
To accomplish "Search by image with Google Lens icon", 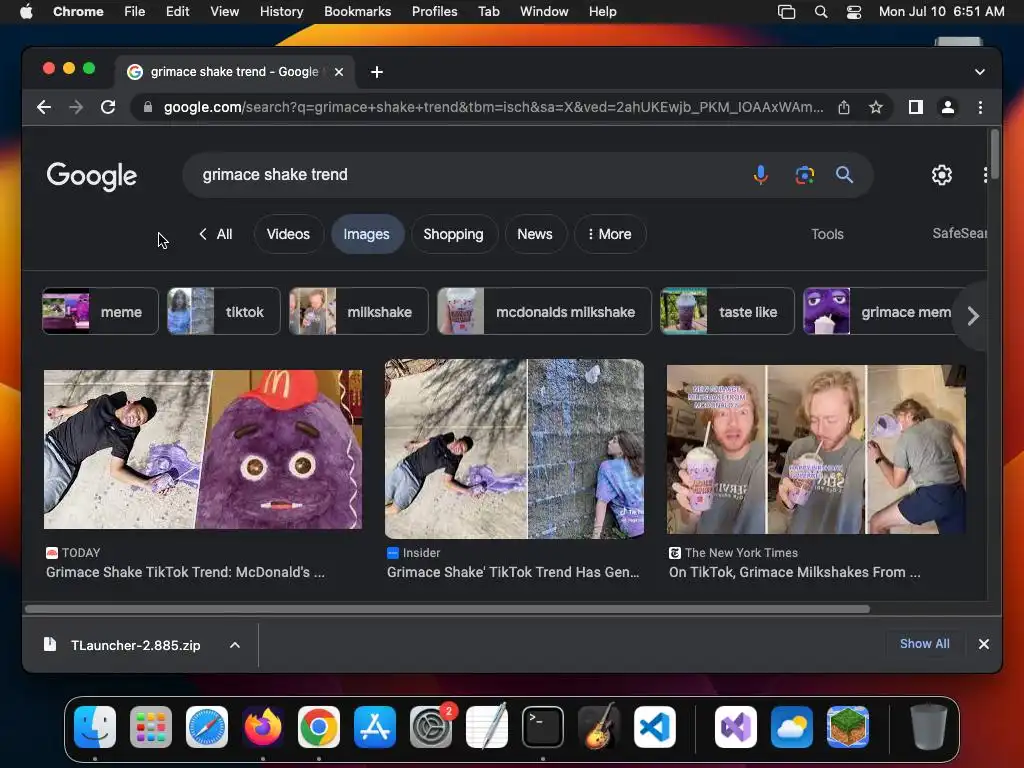I will 805,175.
